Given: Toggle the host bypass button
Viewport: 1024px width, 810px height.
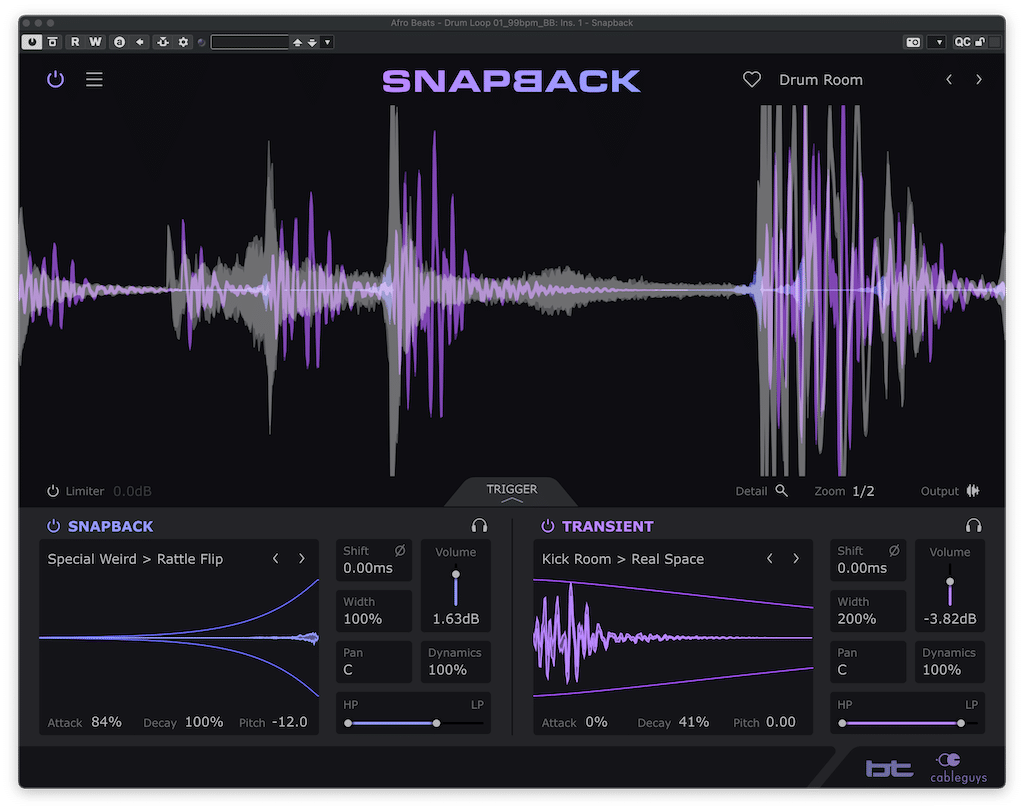Looking at the screenshot, I should [53, 42].
